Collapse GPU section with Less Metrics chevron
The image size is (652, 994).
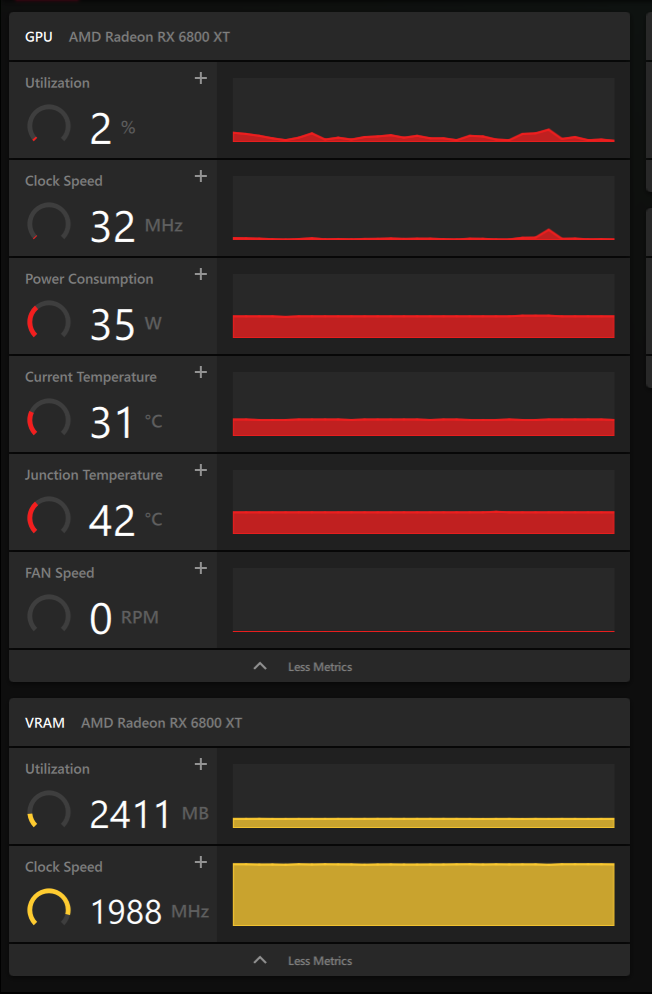260,666
